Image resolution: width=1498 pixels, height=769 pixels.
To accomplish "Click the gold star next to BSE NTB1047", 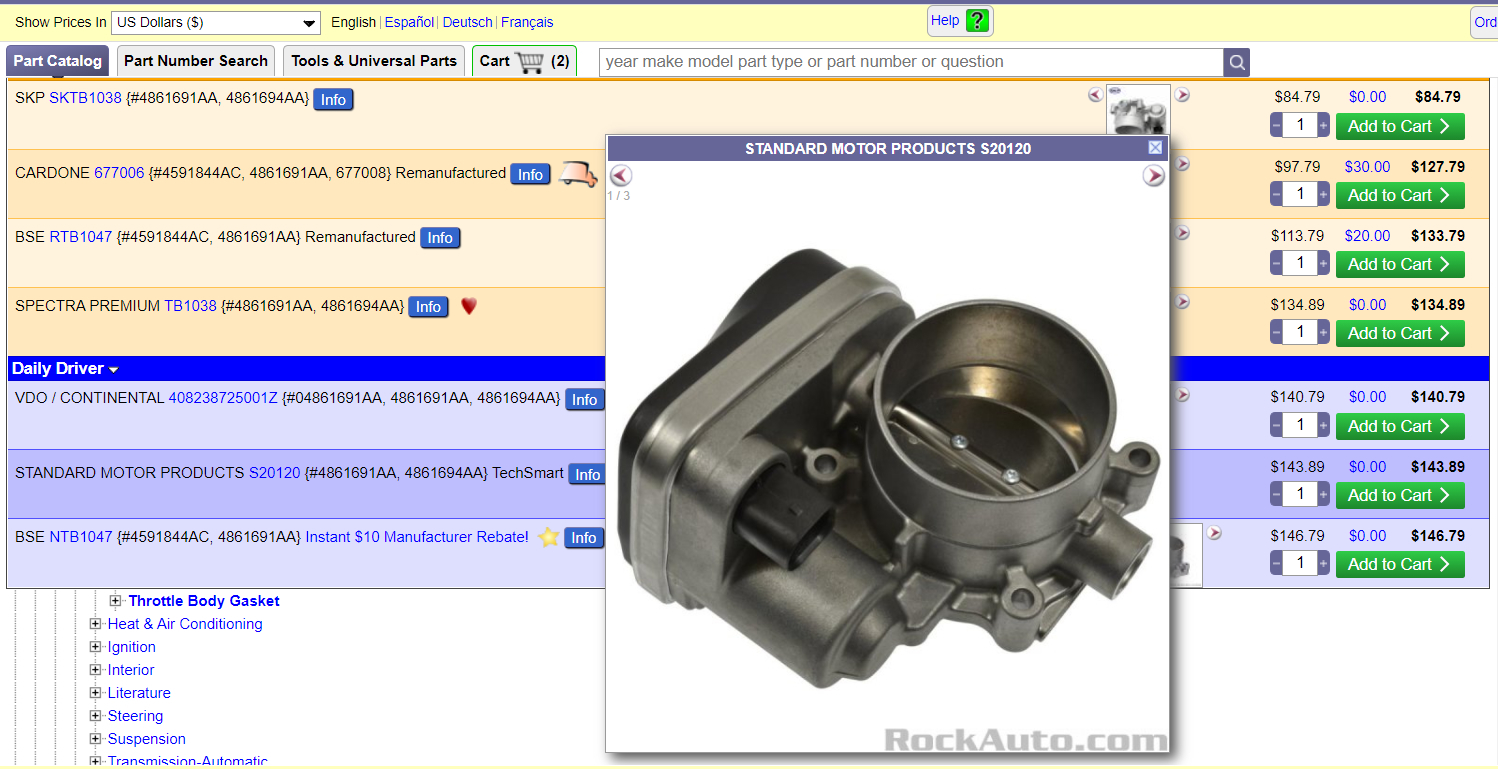I will pyautogui.click(x=548, y=538).
